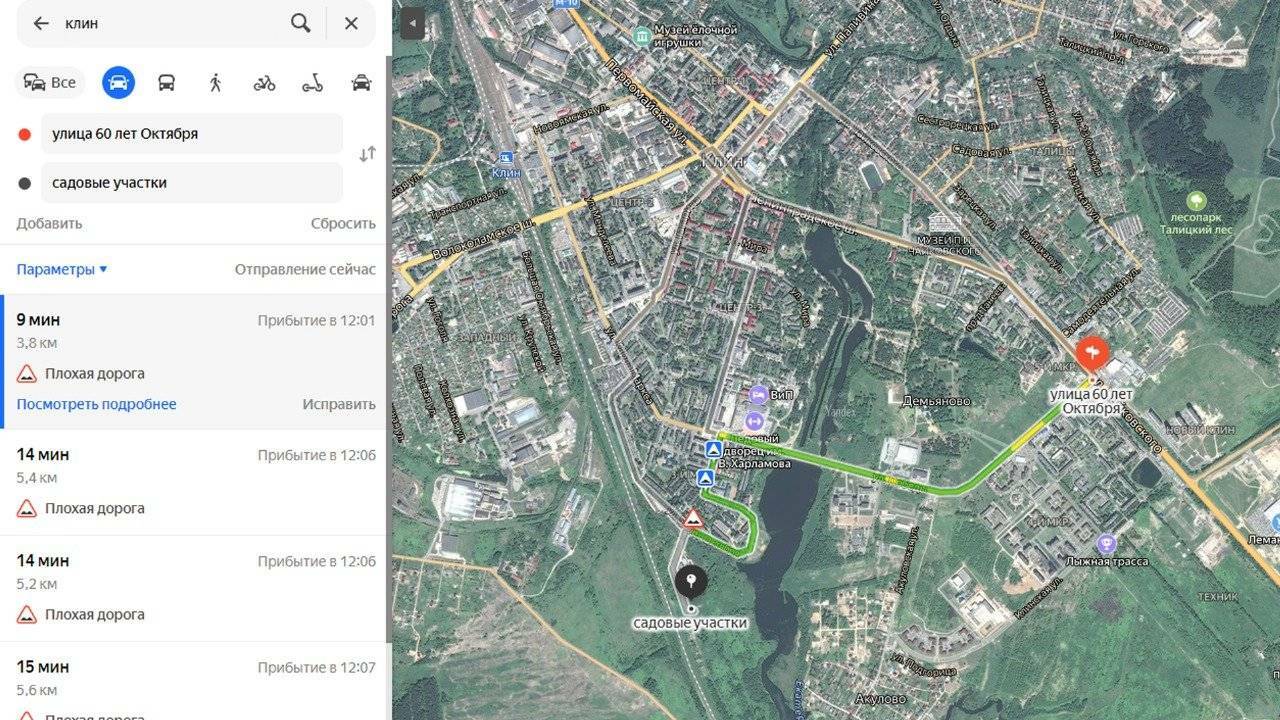This screenshot has width=1280, height=720.
Task: Click the upper pedestrian crossing sign on the route
Action: point(712,450)
